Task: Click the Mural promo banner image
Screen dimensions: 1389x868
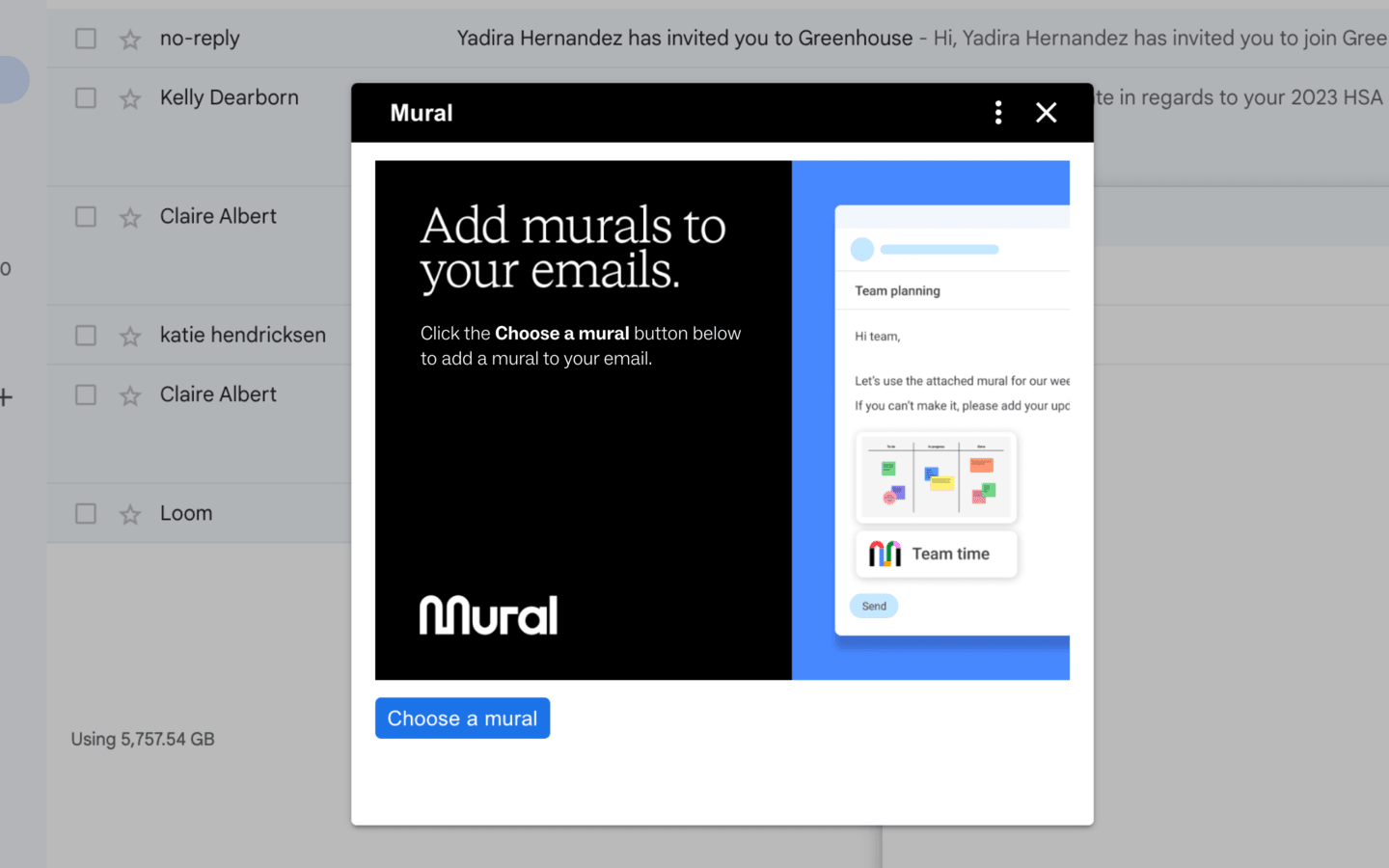Action: 722,420
